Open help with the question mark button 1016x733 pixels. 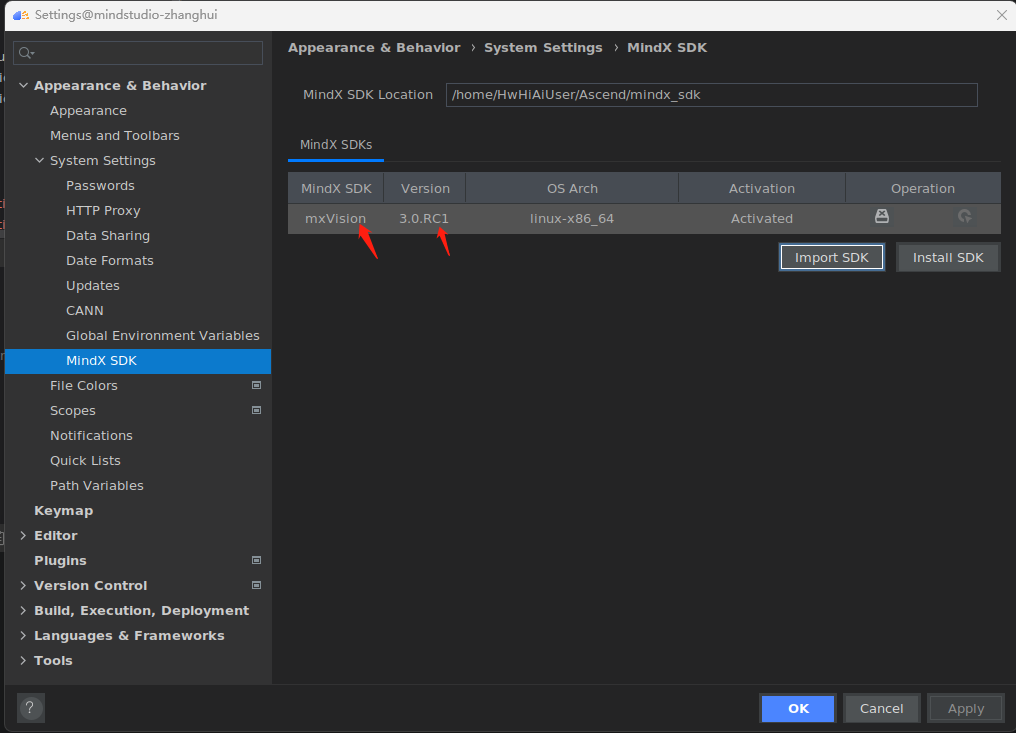[30, 708]
